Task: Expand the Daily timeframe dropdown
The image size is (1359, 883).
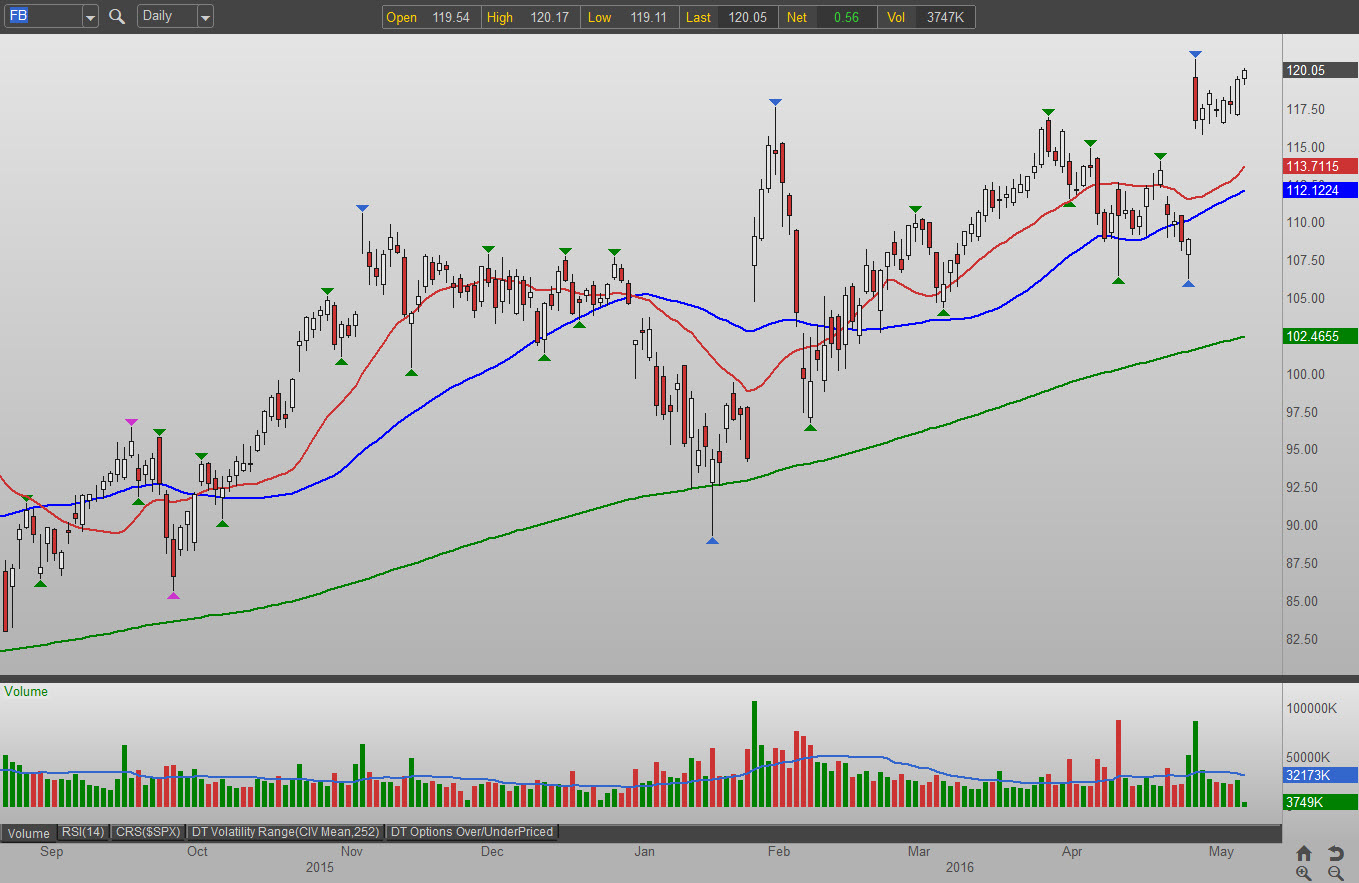Action: [x=205, y=17]
